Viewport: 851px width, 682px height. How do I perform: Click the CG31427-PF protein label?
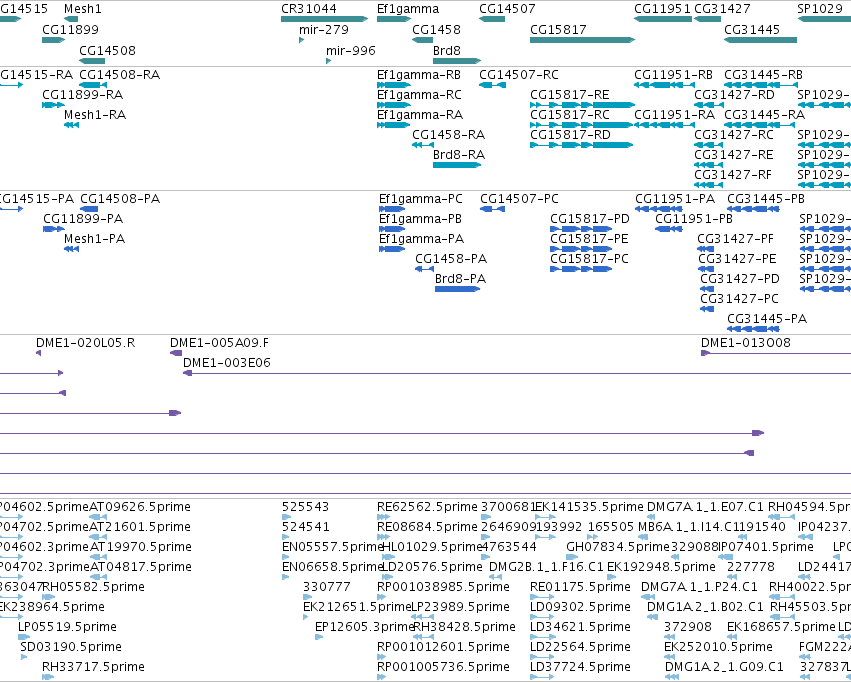pyautogui.click(x=735, y=239)
